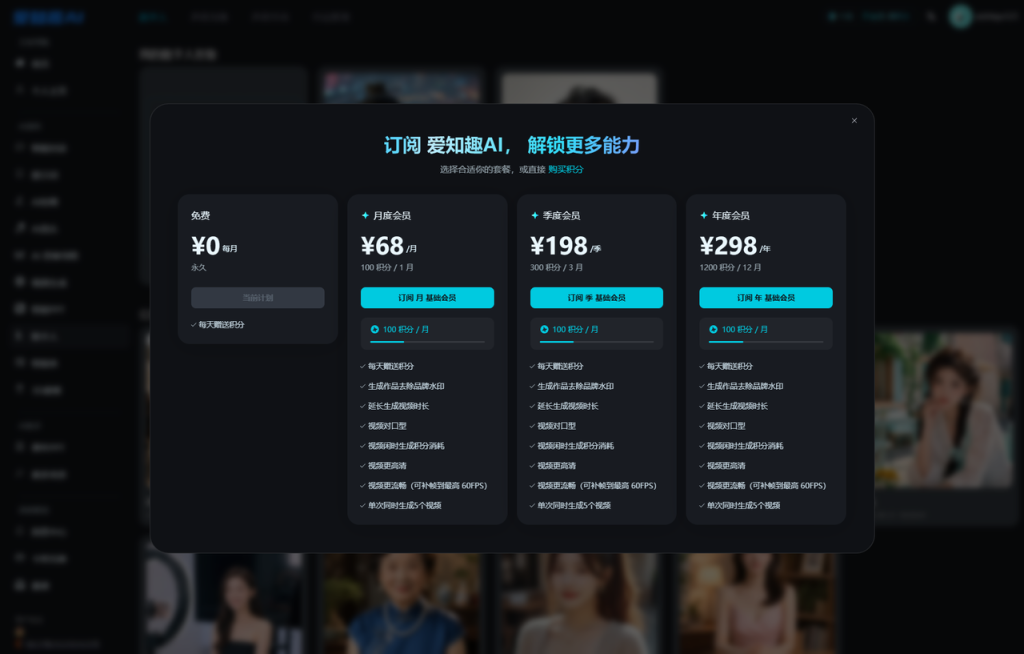Click the 月度会员 heading text
The height and width of the screenshot is (654, 1024).
click(x=392, y=216)
